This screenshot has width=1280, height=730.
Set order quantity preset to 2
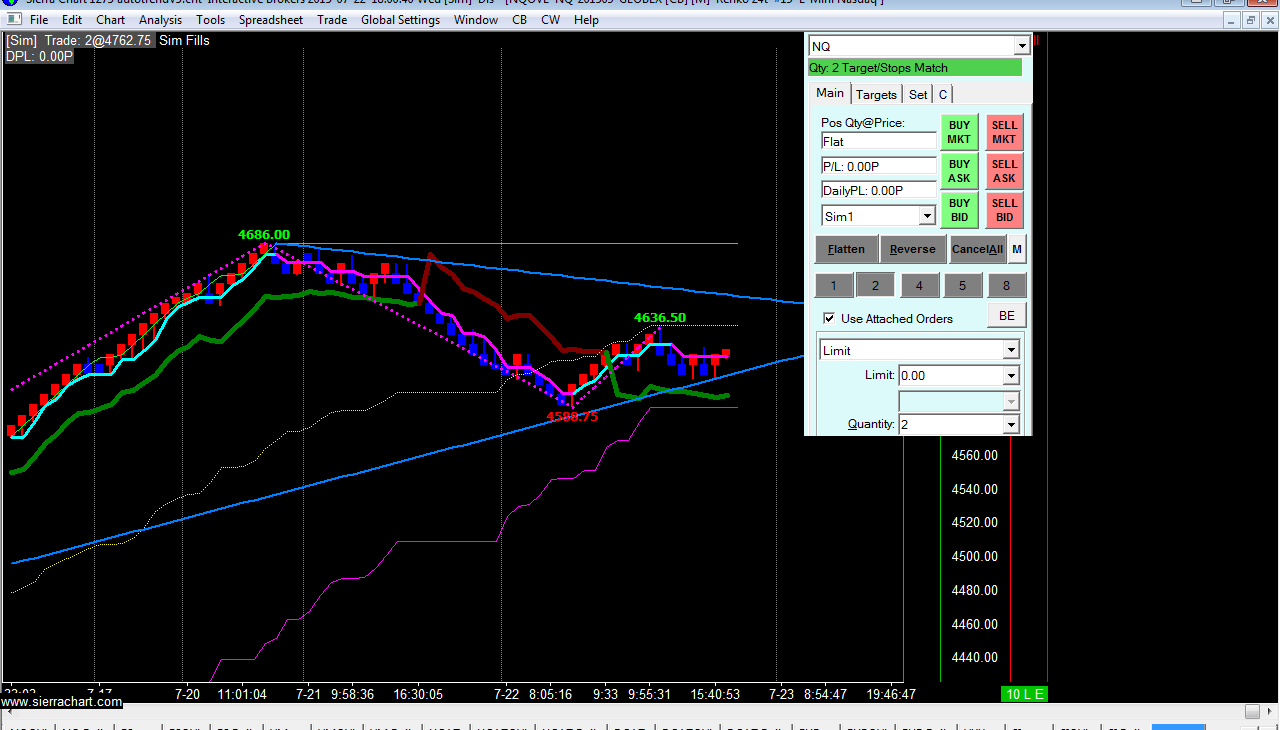coord(875,286)
